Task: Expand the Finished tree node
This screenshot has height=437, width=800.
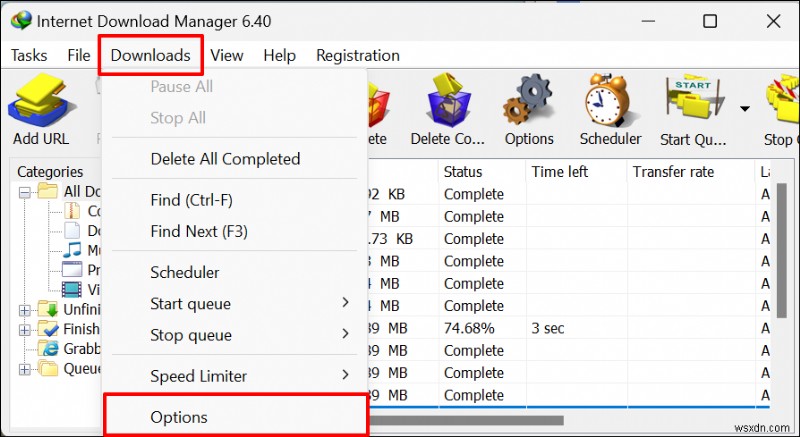Action: pyautogui.click(x=24, y=330)
